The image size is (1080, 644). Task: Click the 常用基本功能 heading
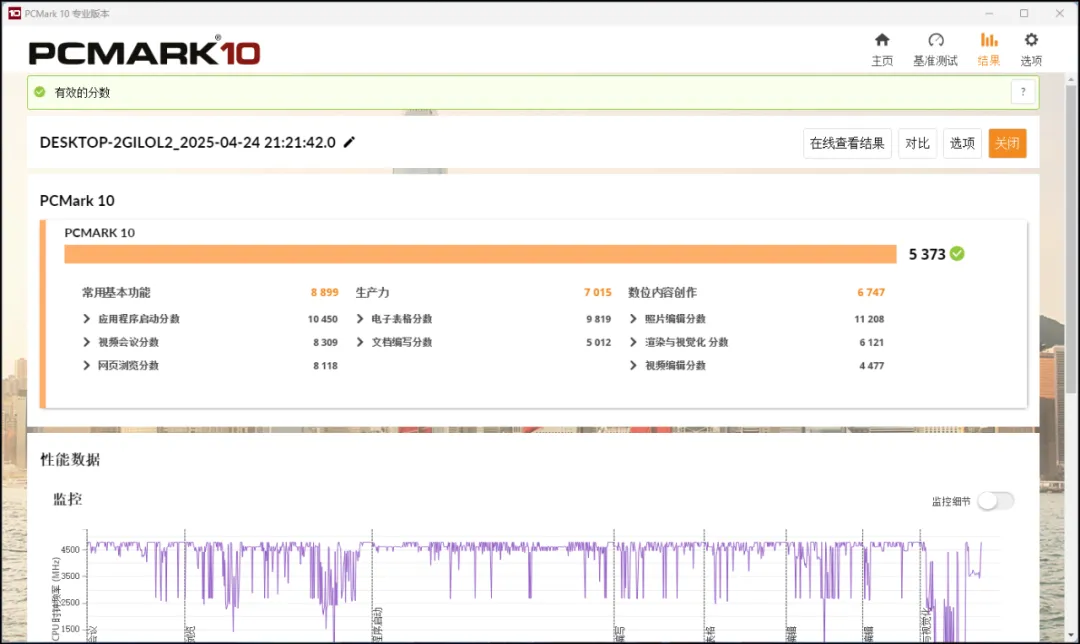(x=116, y=292)
